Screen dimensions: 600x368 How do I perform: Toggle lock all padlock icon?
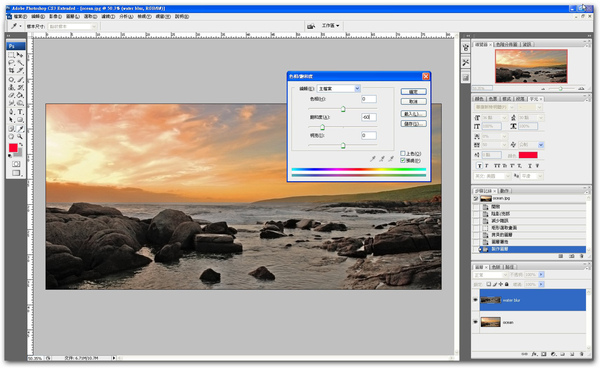coord(507,284)
